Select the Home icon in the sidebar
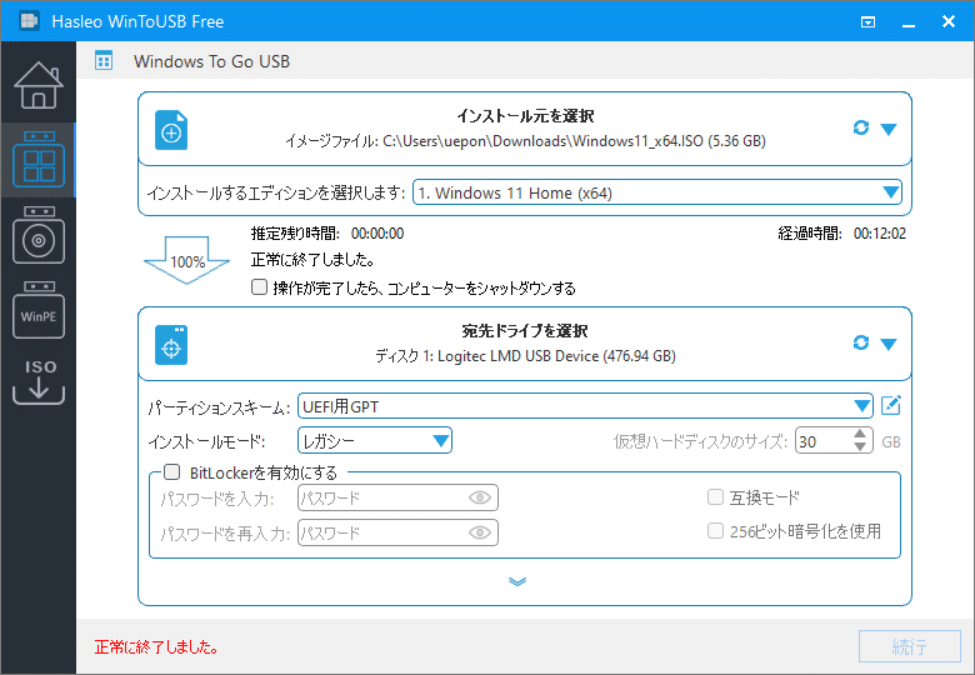This screenshot has height=675, width=975. click(37, 85)
